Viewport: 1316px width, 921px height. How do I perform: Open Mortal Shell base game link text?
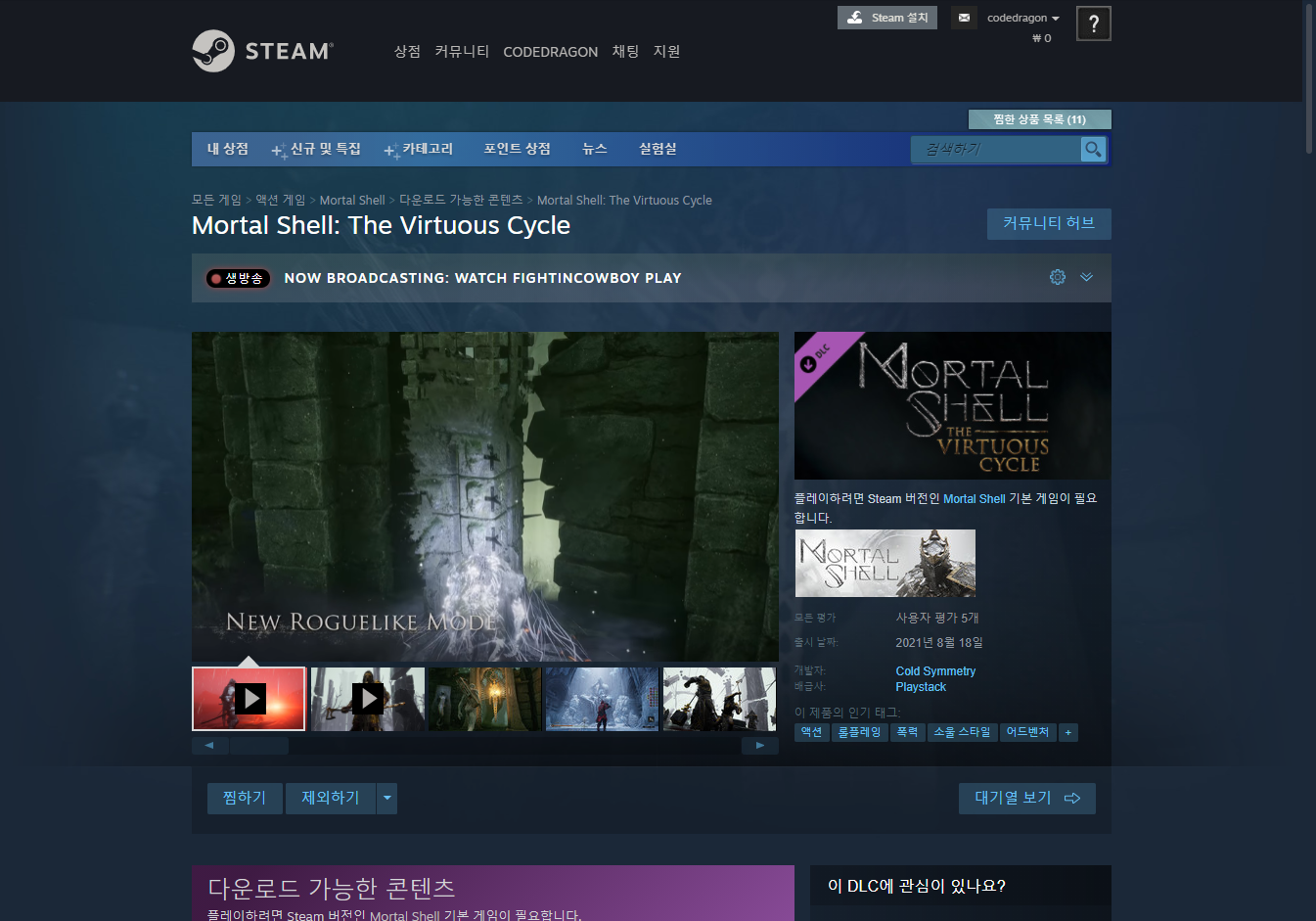974,499
